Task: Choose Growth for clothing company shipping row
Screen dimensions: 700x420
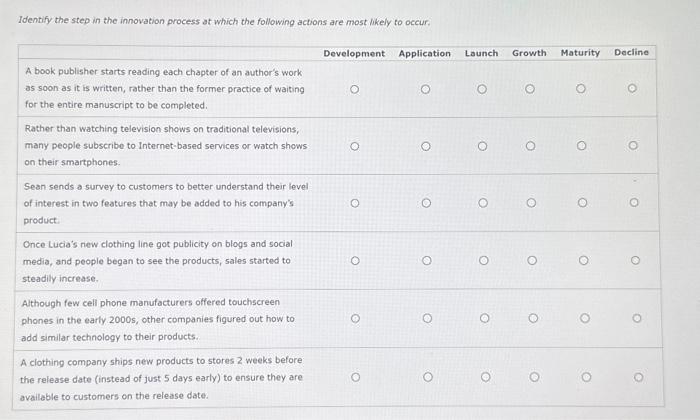Action: [534, 377]
